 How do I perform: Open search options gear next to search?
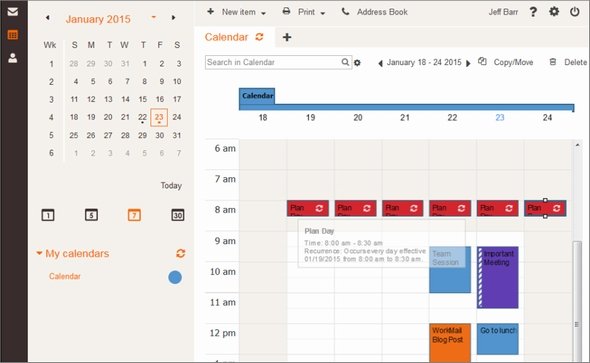tap(357, 63)
